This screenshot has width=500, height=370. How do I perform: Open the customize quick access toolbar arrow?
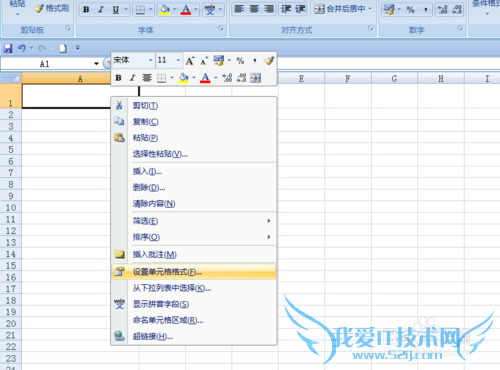(78, 48)
